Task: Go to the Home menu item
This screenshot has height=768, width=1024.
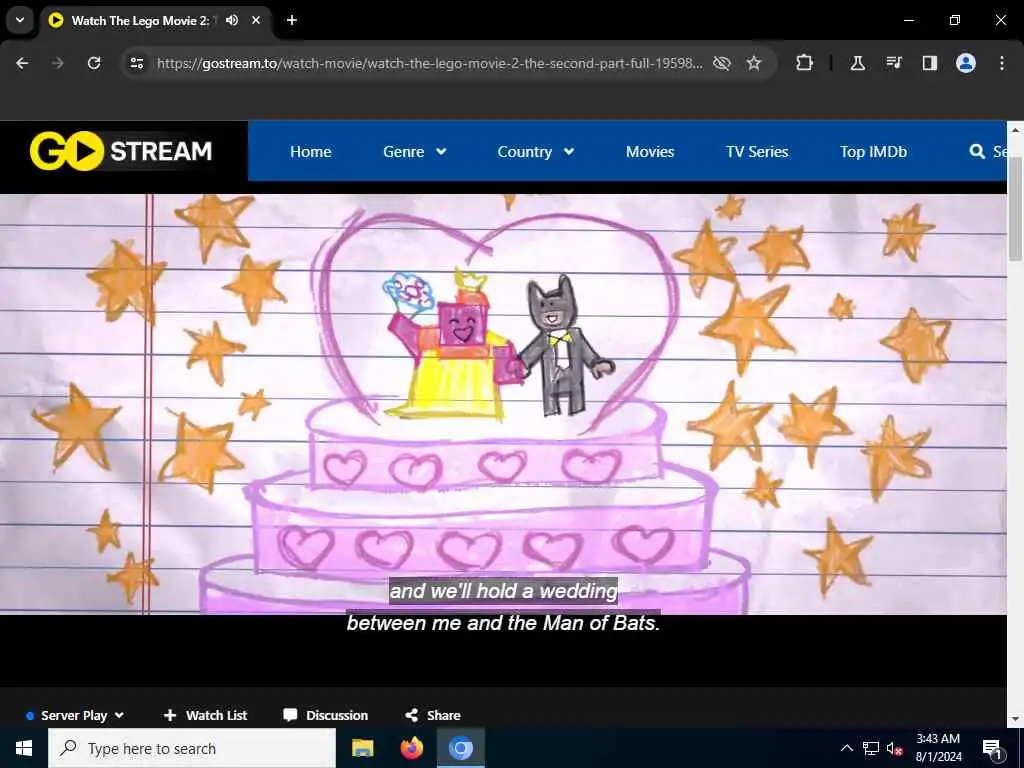Action: pos(310,152)
